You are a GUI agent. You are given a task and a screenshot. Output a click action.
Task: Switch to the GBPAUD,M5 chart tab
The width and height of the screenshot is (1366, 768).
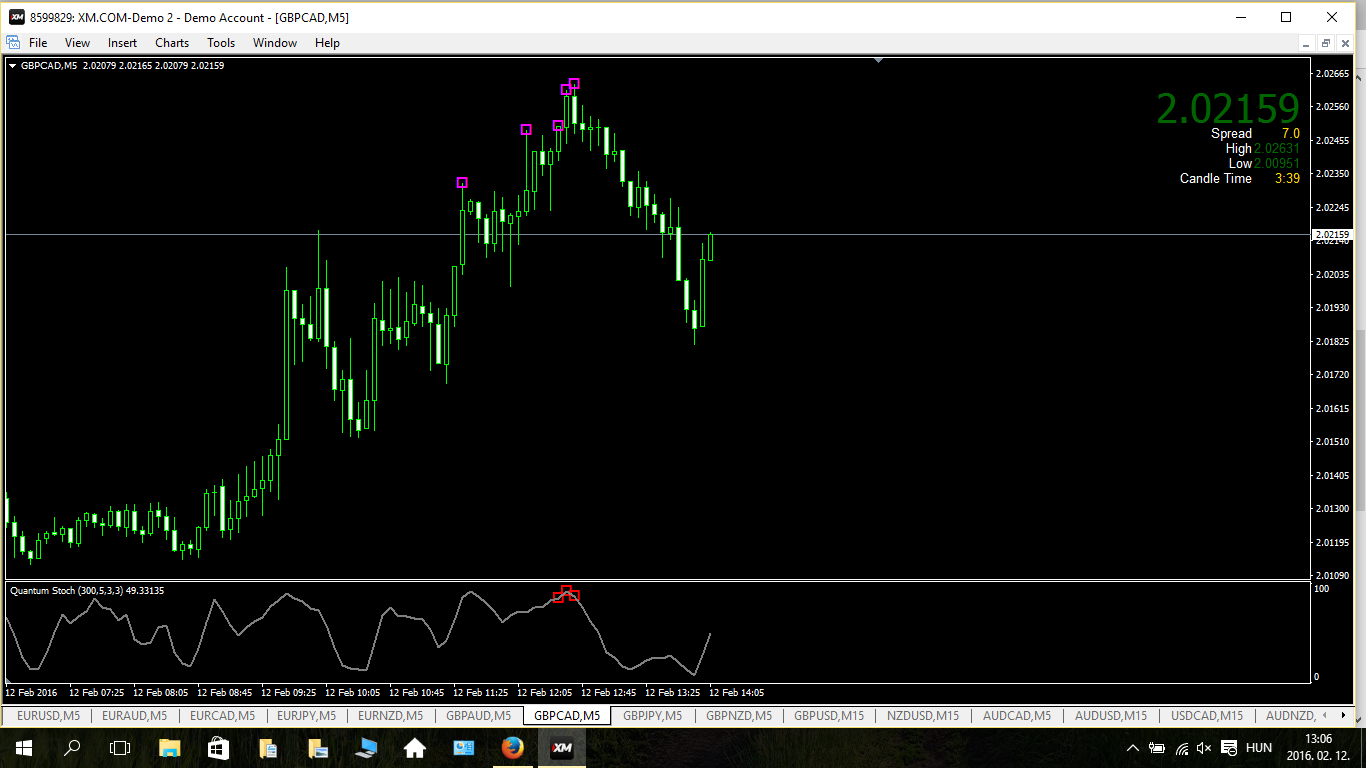(478, 715)
